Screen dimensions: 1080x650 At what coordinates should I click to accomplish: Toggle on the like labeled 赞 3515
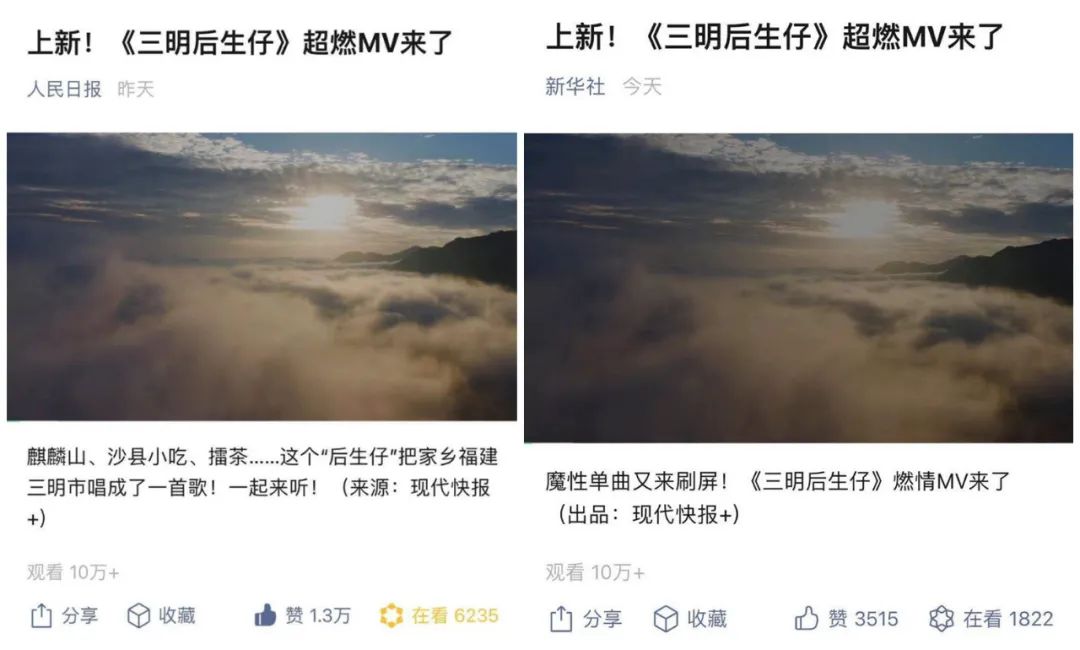(x=847, y=618)
